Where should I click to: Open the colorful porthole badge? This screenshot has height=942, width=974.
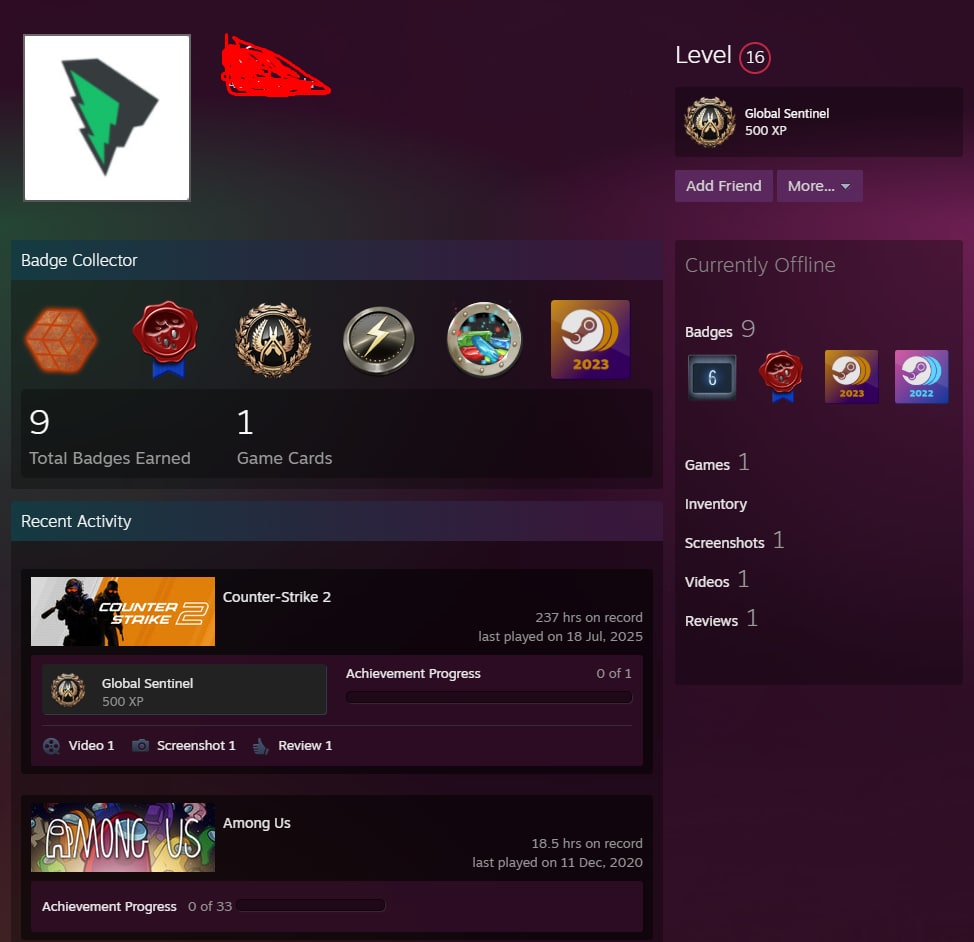click(x=485, y=340)
